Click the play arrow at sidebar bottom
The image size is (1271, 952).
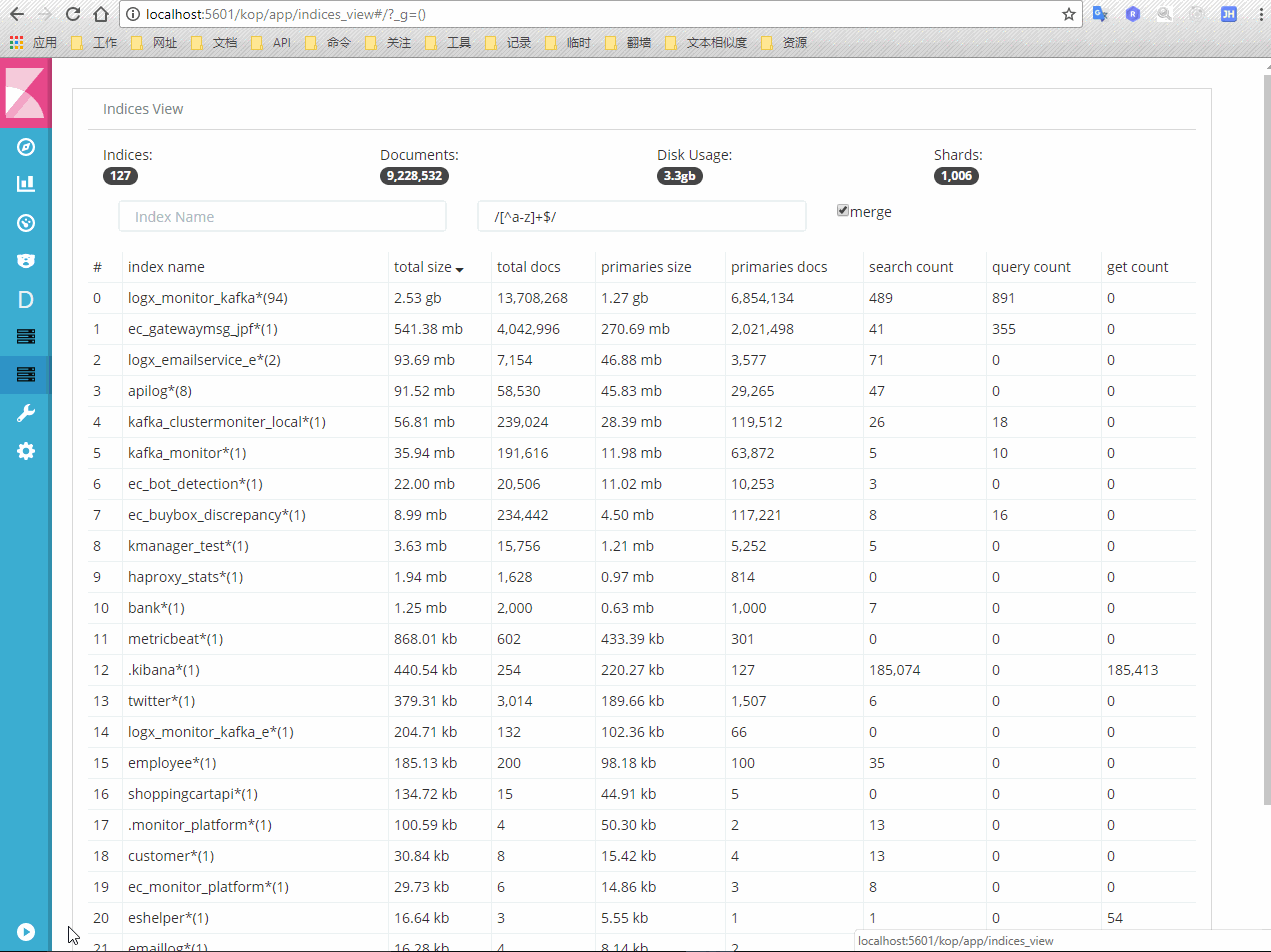tap(25, 931)
